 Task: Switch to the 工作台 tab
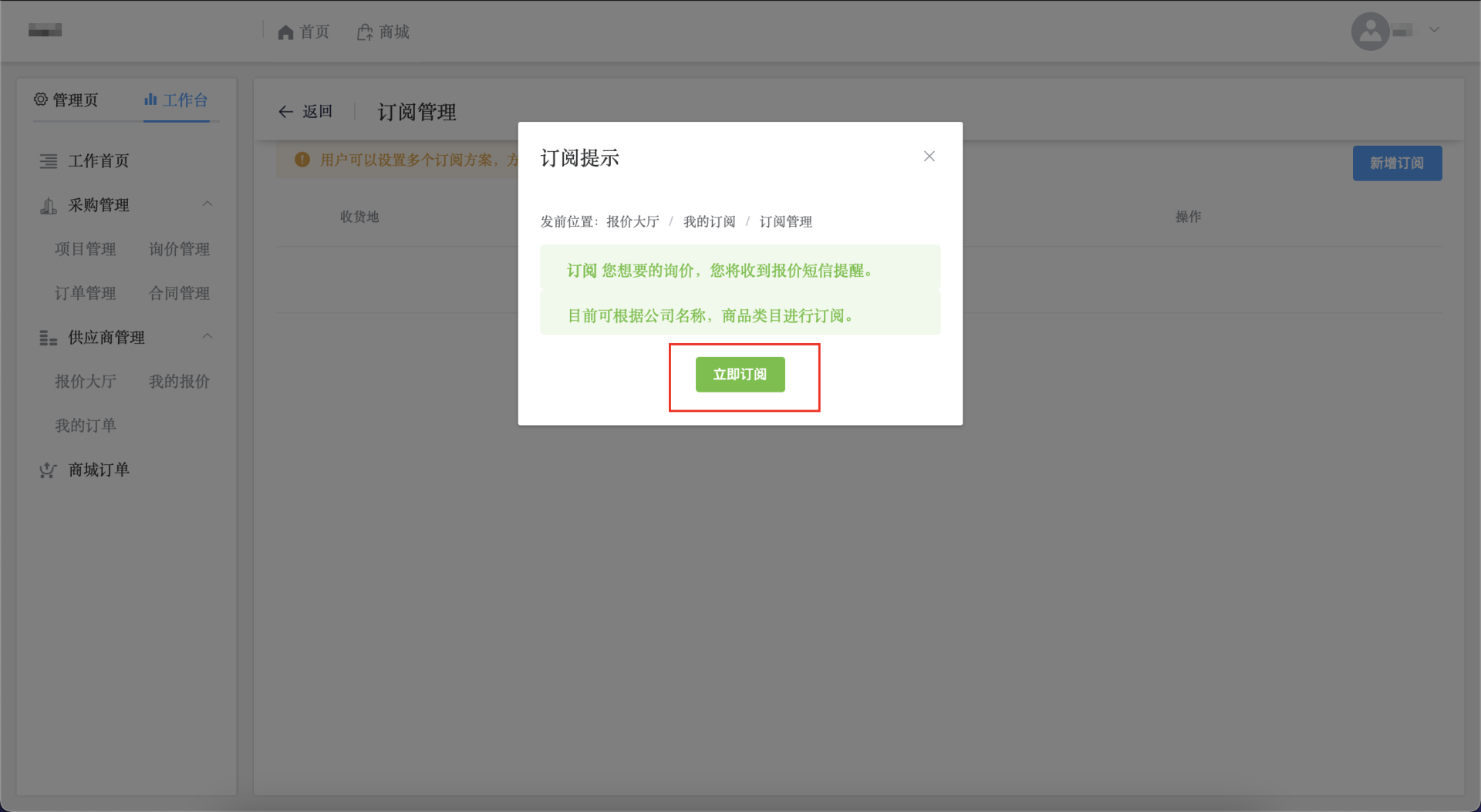pos(177,100)
